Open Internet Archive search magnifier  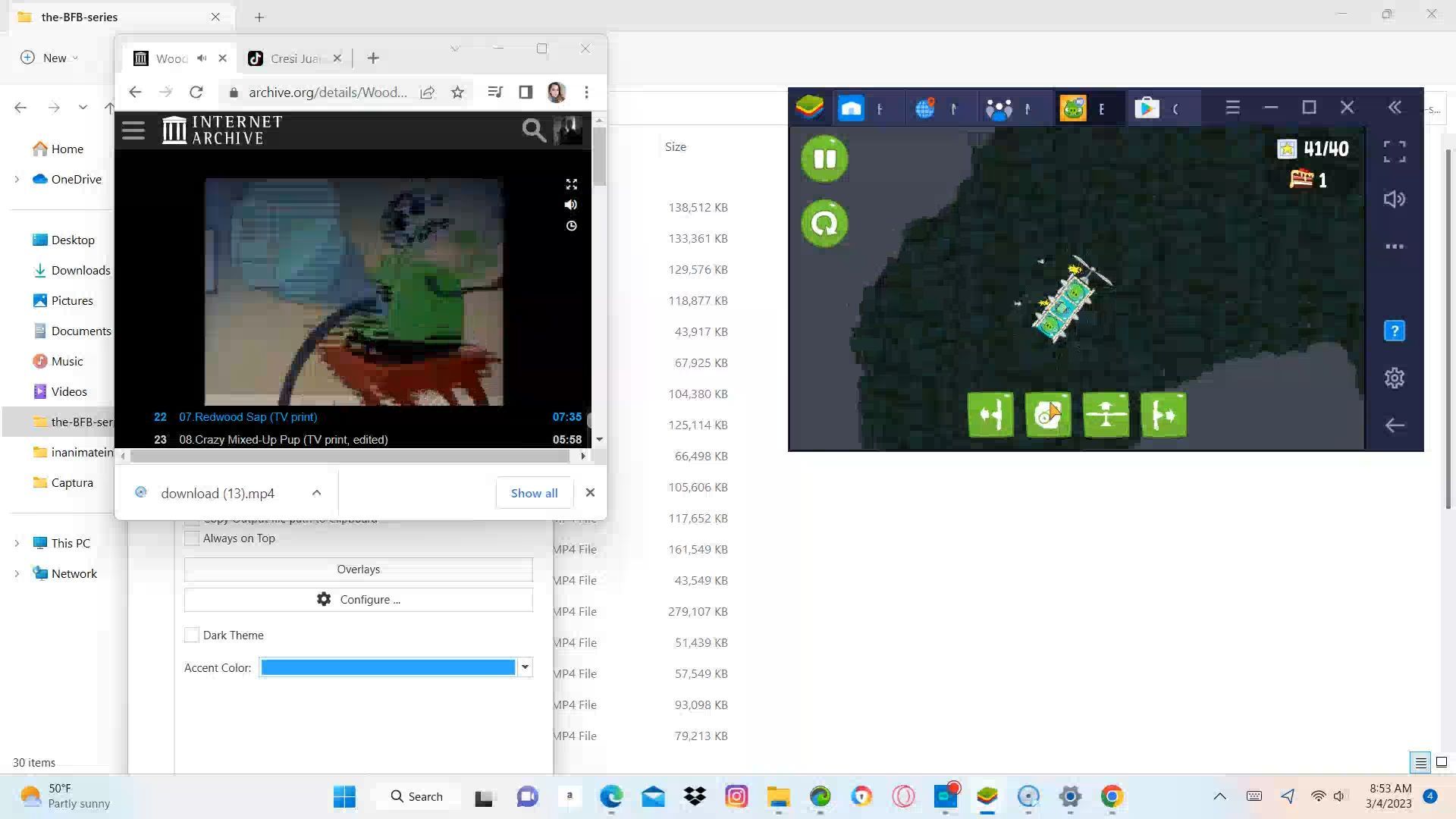point(533,130)
